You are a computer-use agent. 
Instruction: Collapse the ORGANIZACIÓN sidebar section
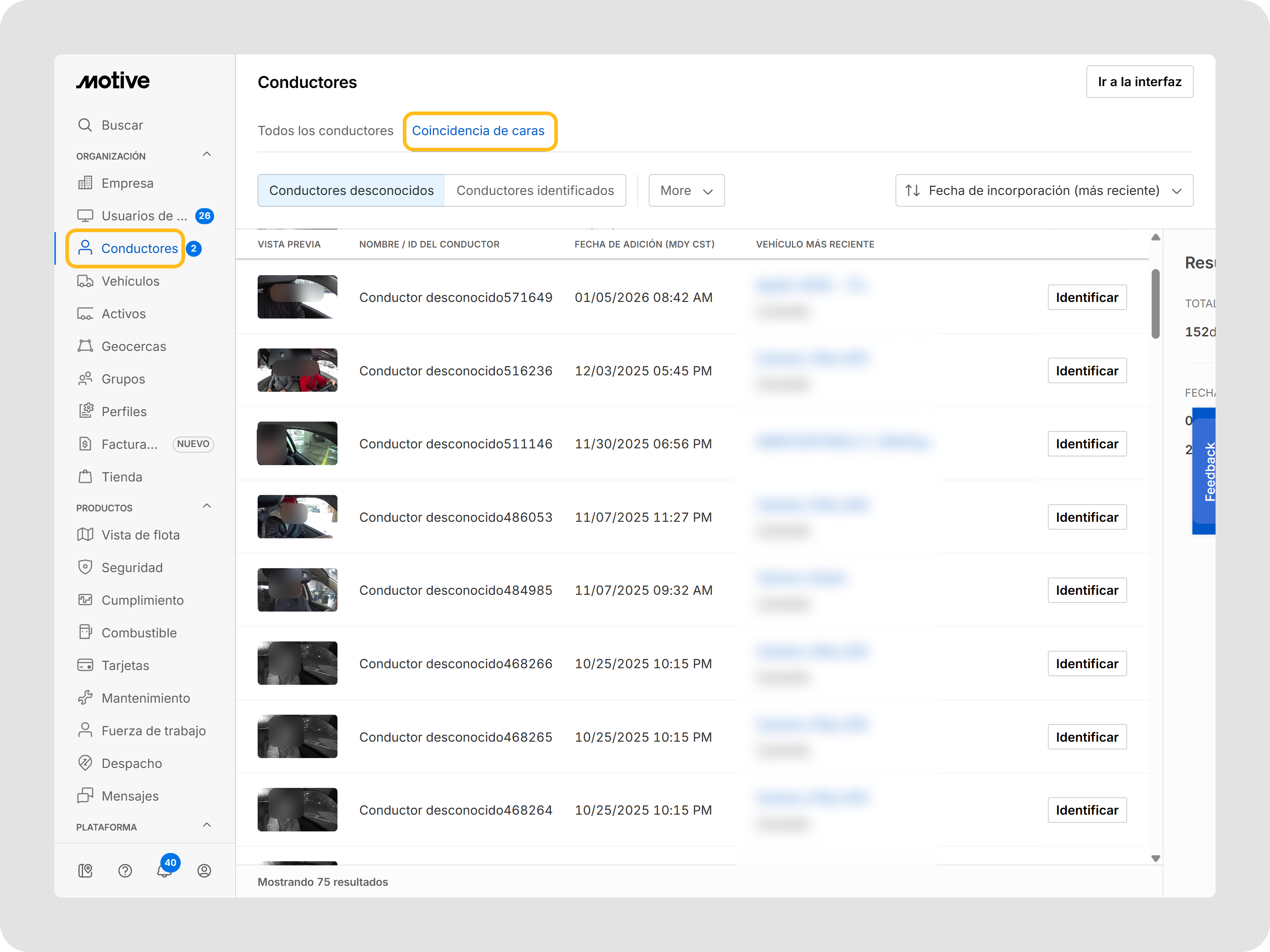point(206,154)
